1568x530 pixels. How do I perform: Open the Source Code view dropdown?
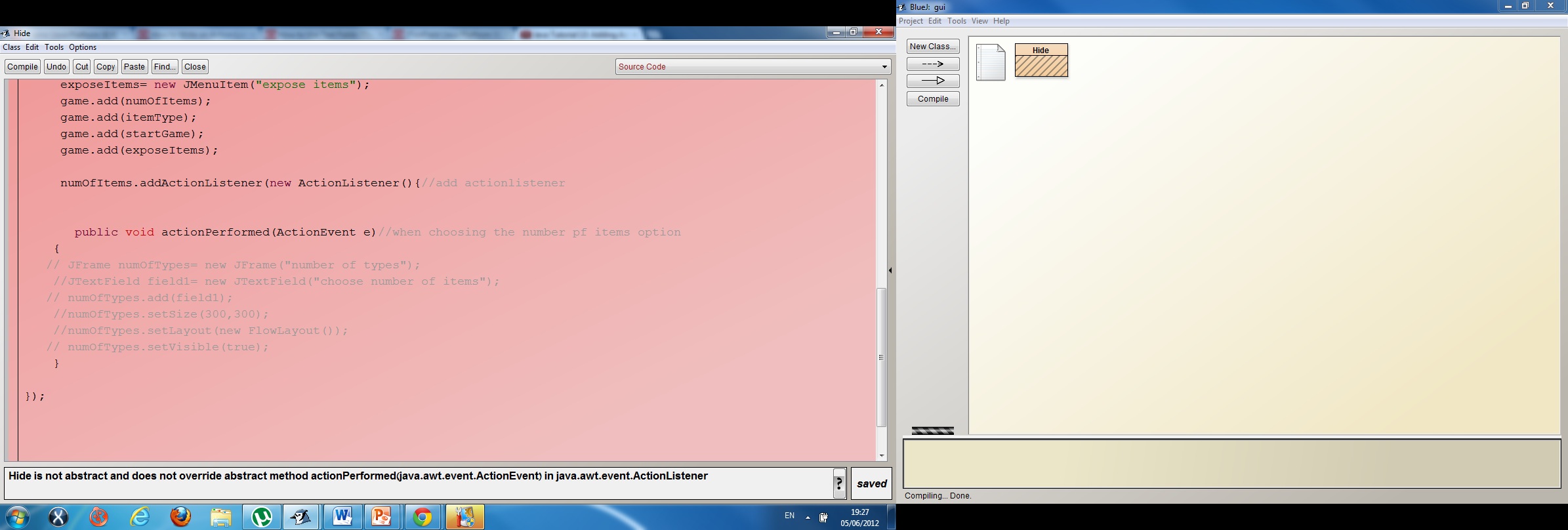(753, 67)
